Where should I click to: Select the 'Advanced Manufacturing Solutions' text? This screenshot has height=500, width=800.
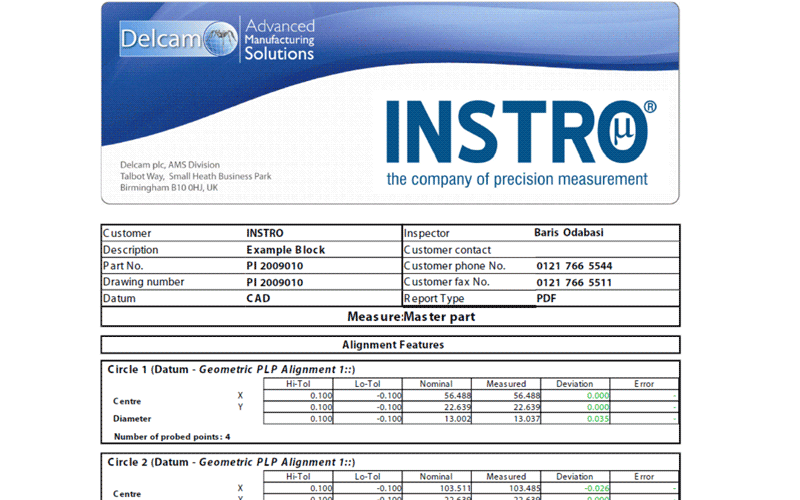(279, 40)
